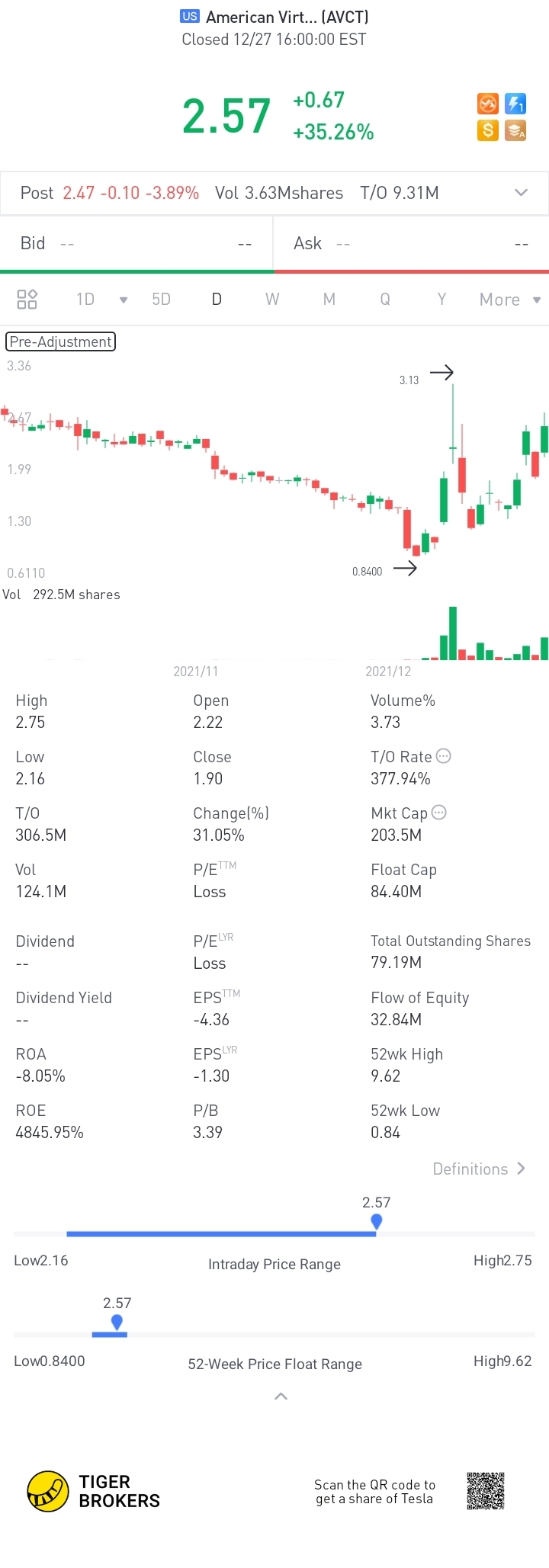This screenshot has width=549, height=1568.
Task: Open the More timeframes dropdown
Action: pyautogui.click(x=509, y=300)
